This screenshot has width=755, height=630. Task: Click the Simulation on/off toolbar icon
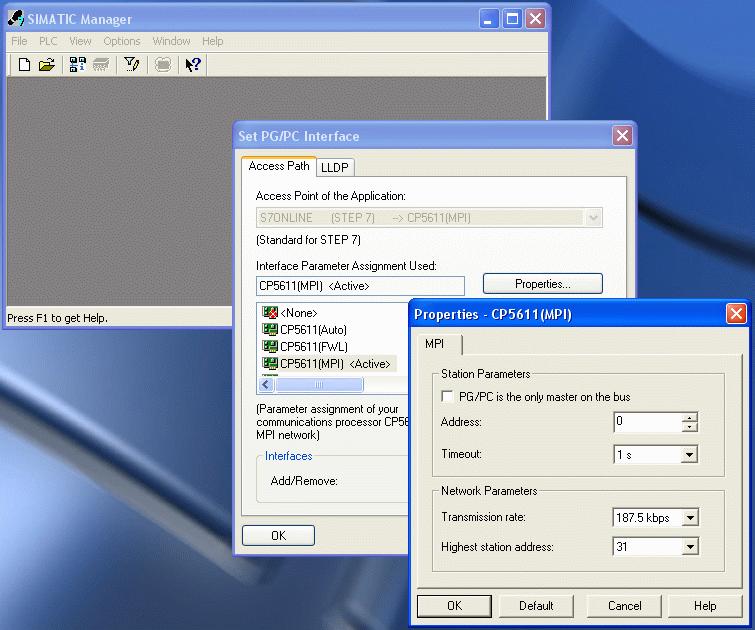click(163, 64)
